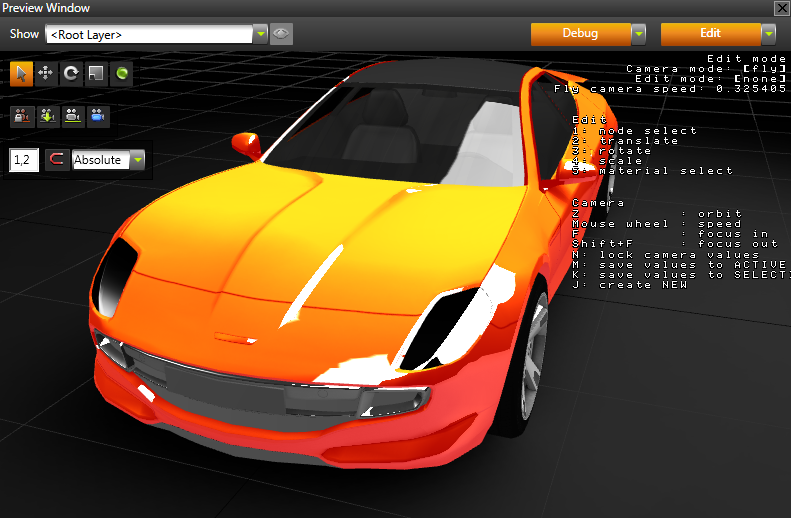Image resolution: width=791 pixels, height=518 pixels.
Task: Close the Preview Window
Action: (x=781, y=8)
